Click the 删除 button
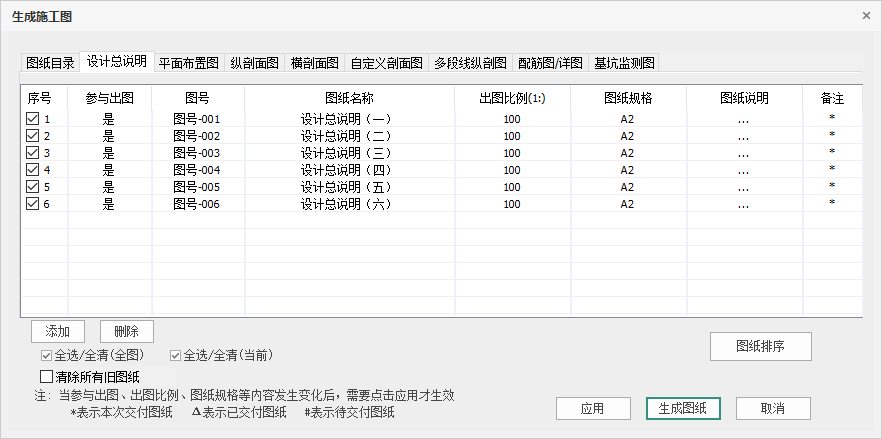882x439 pixels. point(127,332)
